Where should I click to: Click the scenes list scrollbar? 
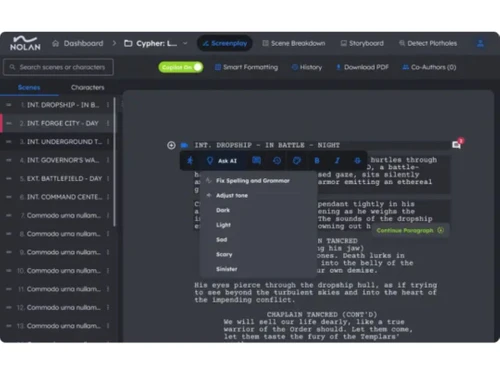click(114, 162)
